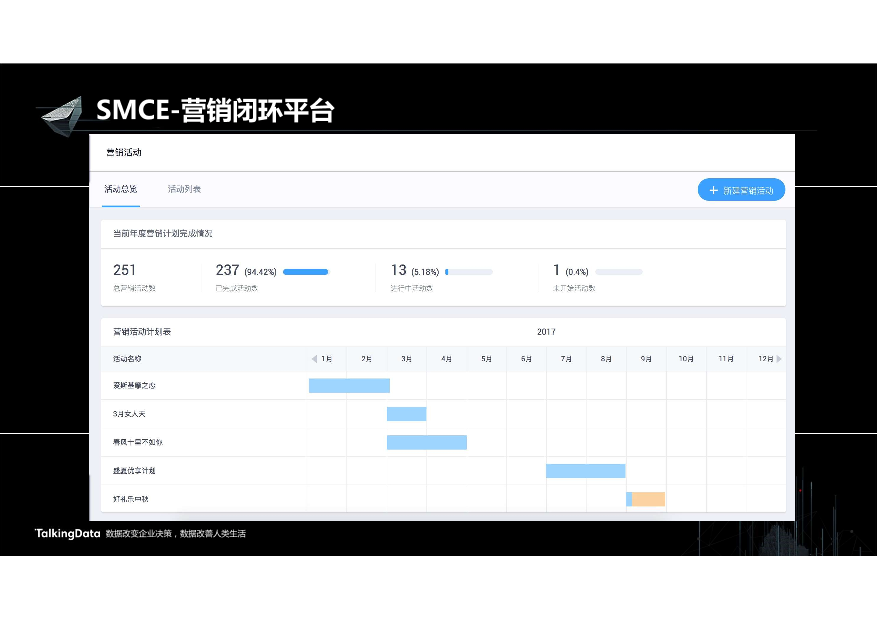Switch to the 活动总览 tab
The width and height of the screenshot is (877, 620).
(121, 189)
